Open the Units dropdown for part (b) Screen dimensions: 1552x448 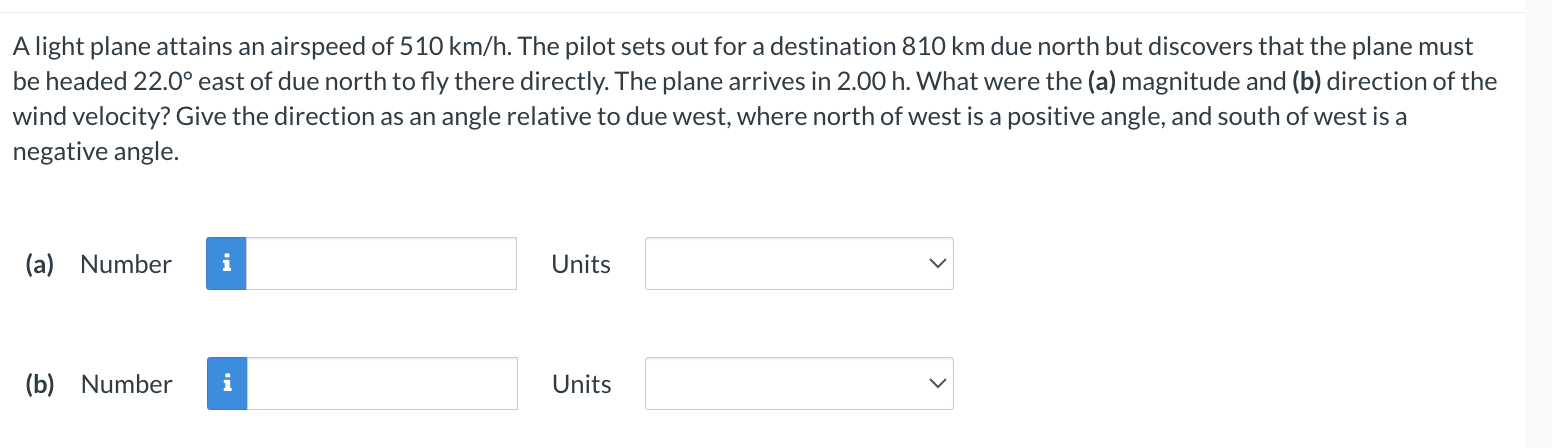coord(798,384)
